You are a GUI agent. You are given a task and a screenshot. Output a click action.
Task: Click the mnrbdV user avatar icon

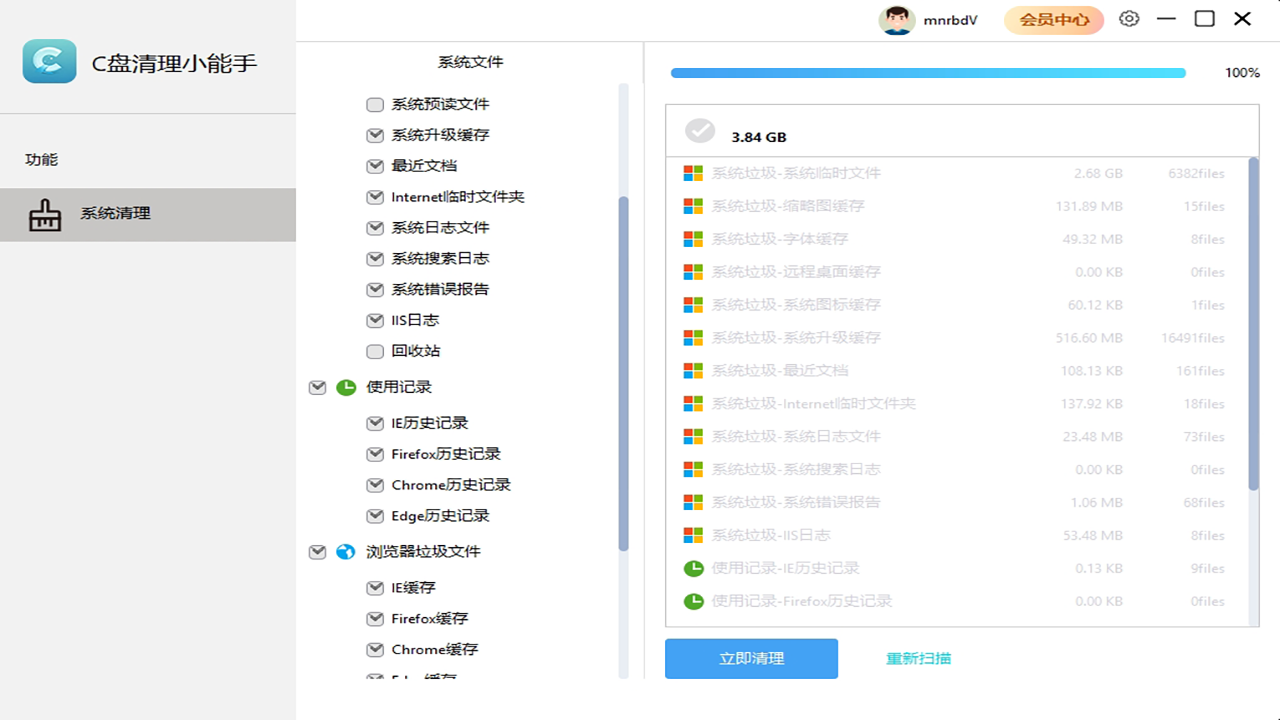[x=897, y=19]
